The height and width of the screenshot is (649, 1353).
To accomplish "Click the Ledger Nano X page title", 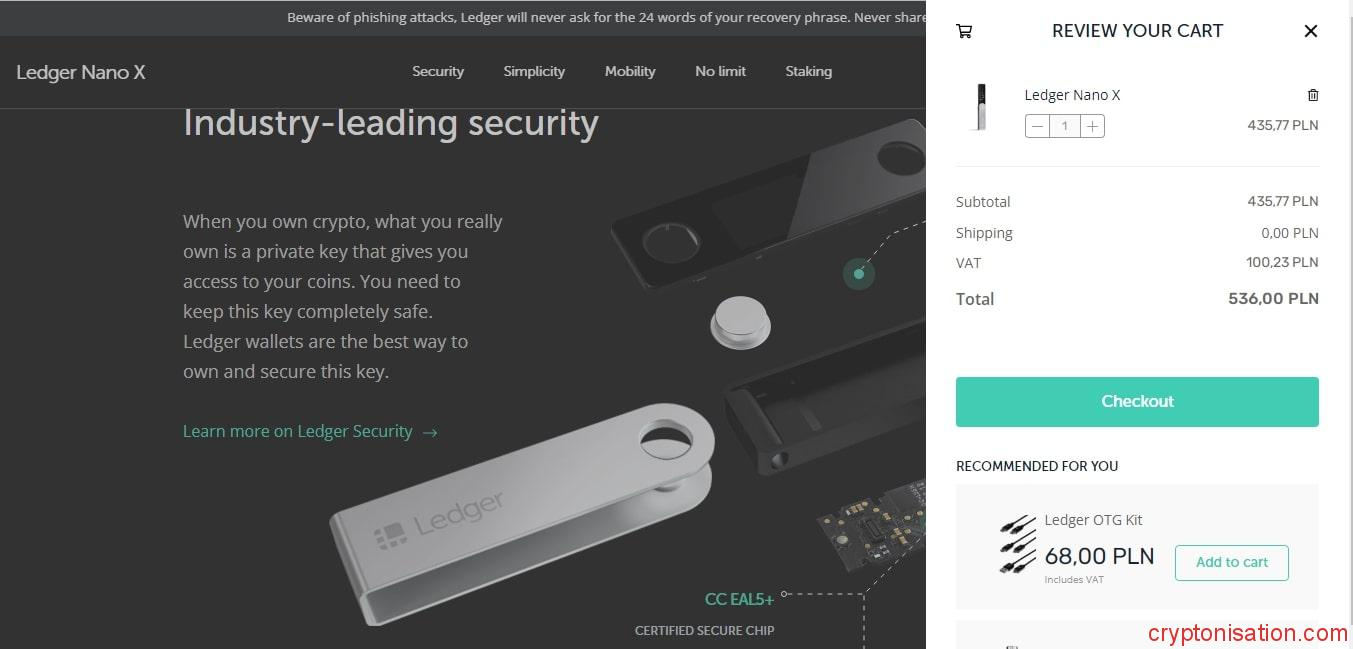I will [x=81, y=72].
